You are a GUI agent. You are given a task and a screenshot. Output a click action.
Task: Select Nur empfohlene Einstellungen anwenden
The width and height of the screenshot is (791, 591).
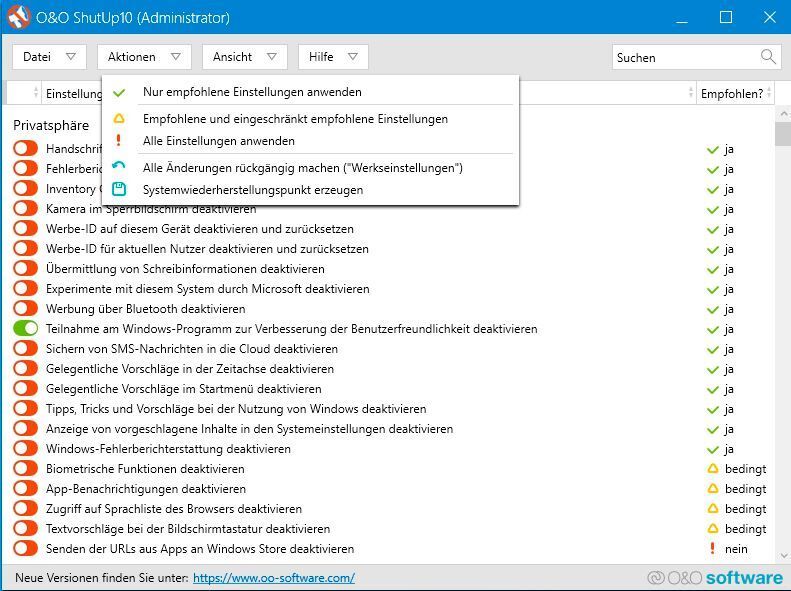pyautogui.click(x=310, y=92)
